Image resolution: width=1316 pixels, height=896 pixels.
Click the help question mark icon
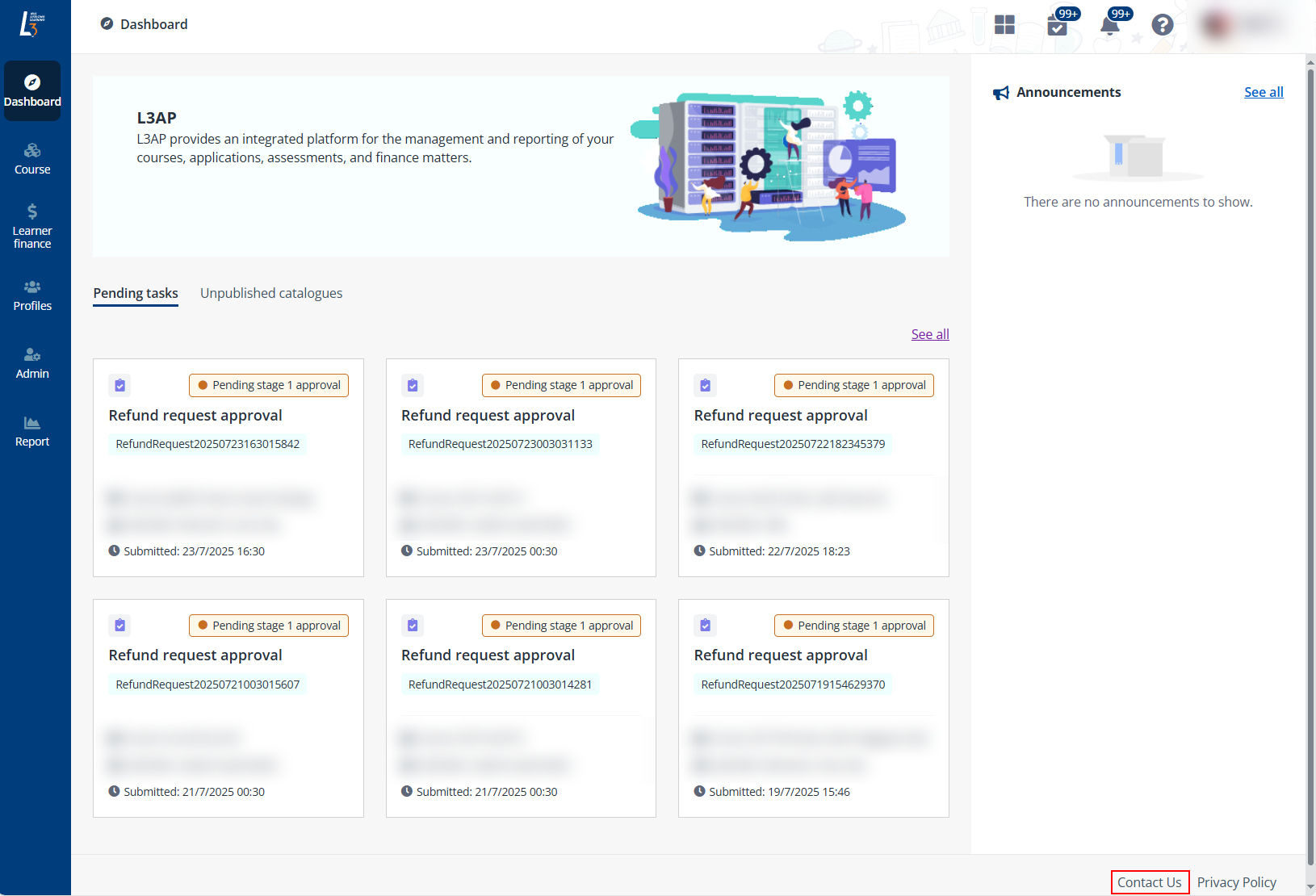pyautogui.click(x=1162, y=25)
